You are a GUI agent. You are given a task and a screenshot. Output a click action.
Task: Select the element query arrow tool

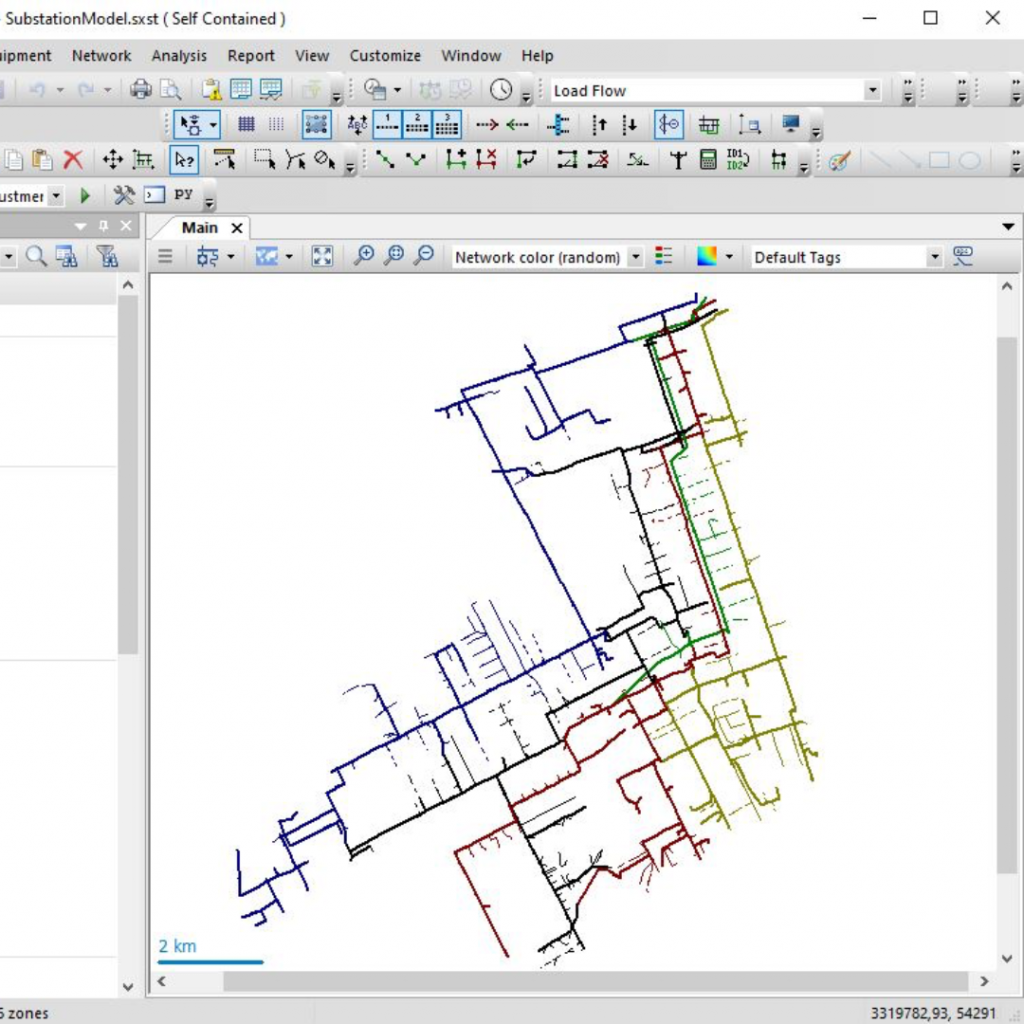tap(185, 160)
